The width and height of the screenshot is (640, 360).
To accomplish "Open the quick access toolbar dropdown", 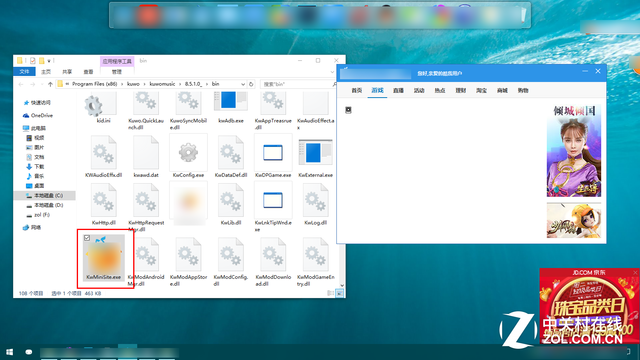I will pyautogui.click(x=49, y=61).
